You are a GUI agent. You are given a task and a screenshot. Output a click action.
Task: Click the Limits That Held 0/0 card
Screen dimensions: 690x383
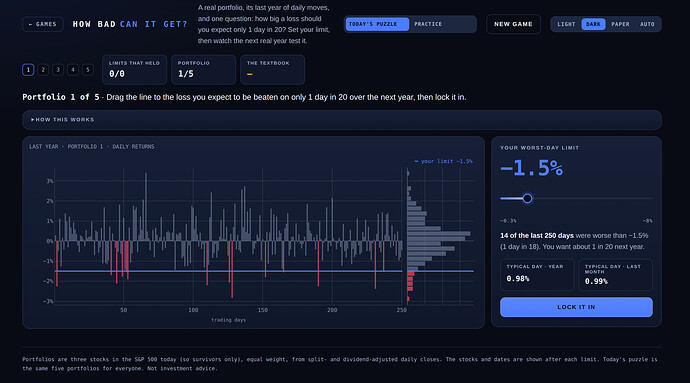134,70
